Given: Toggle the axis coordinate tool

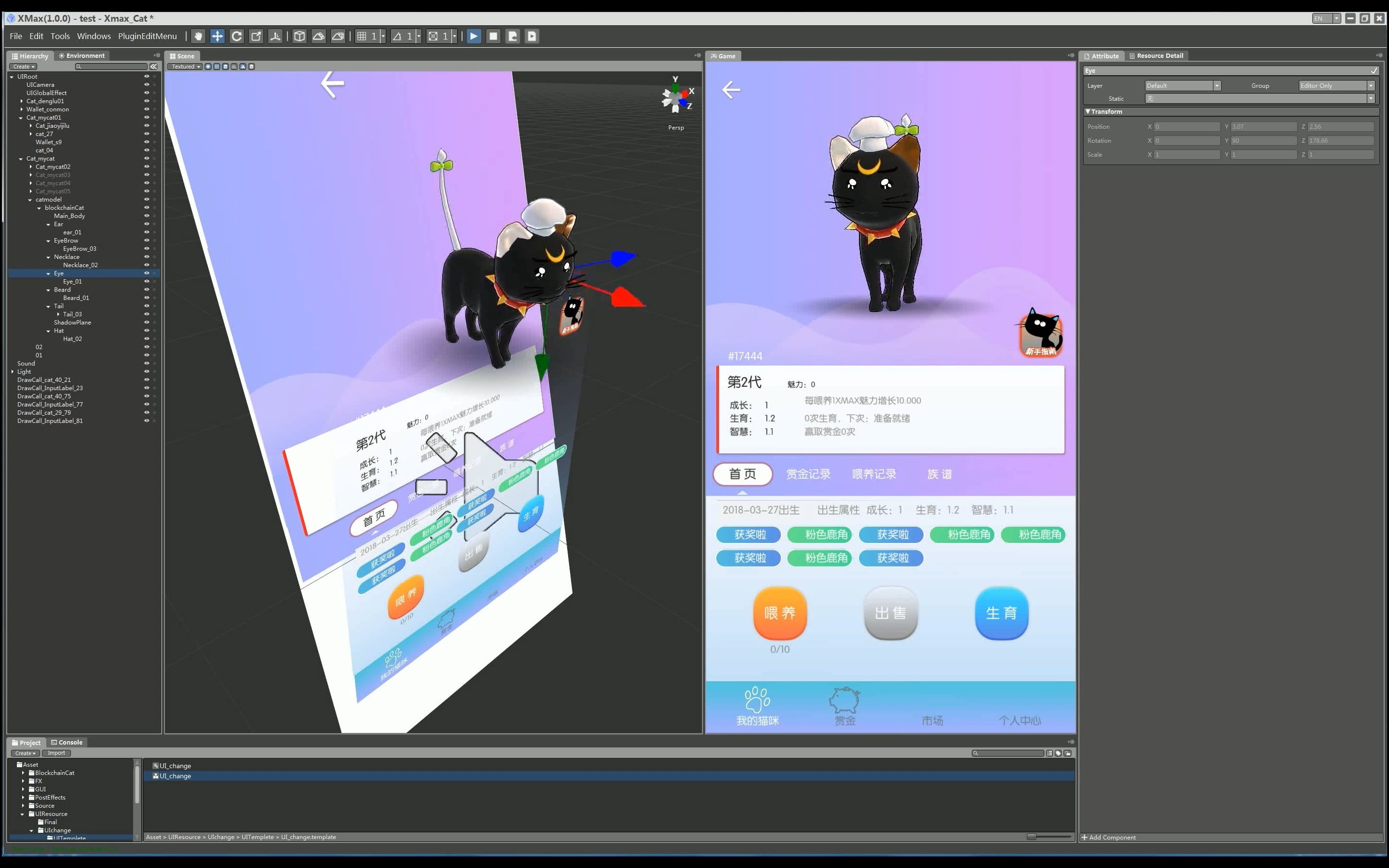Looking at the screenshot, I should point(275,36).
